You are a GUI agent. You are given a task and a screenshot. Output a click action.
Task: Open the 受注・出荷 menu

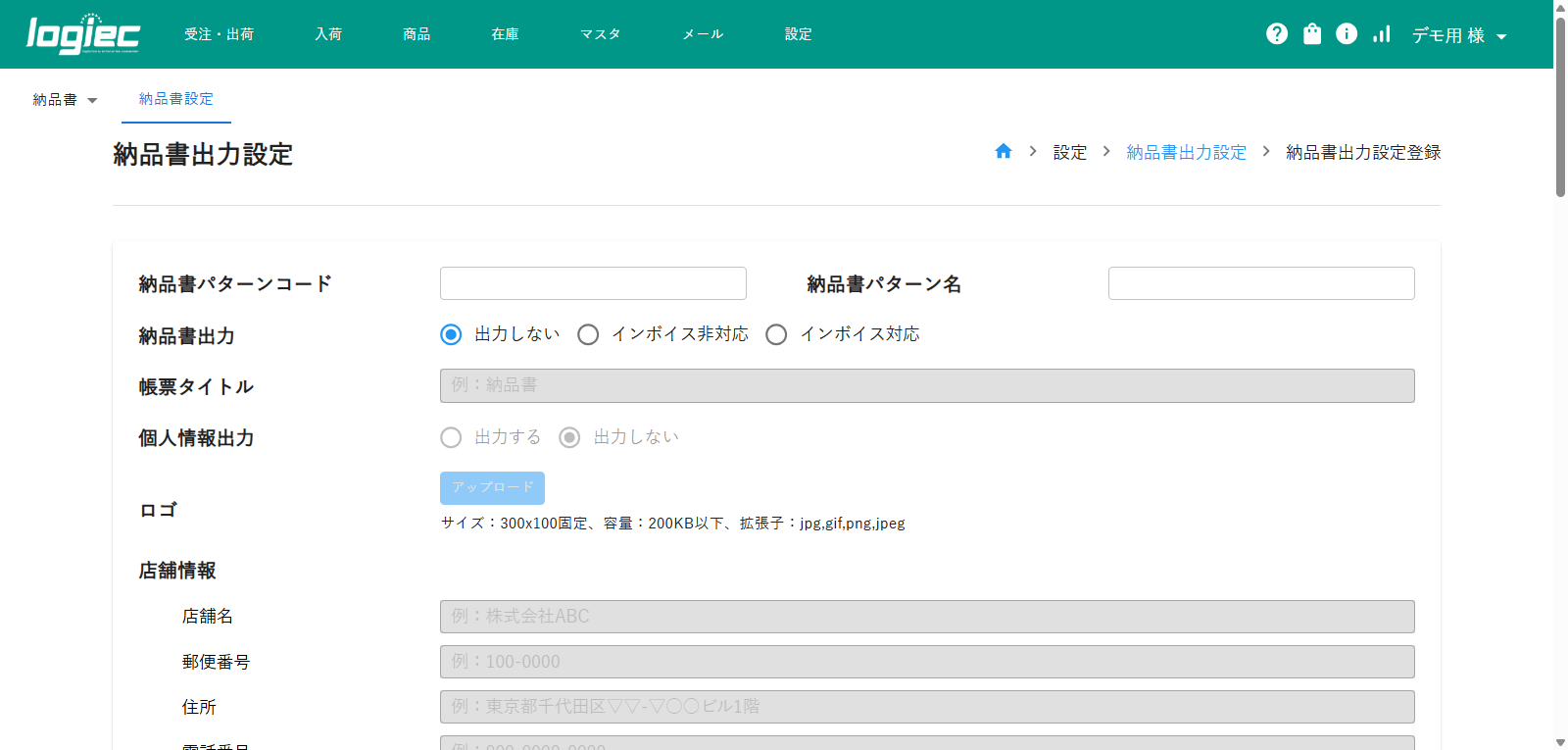coord(219,34)
